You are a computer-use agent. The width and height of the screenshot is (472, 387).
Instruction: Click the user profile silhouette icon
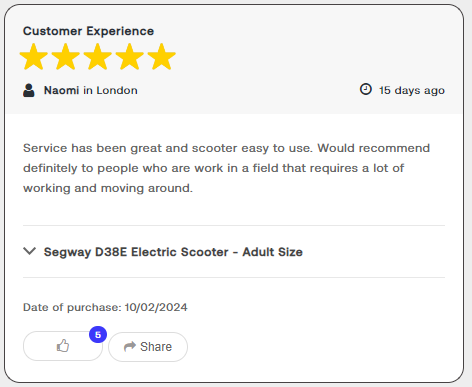coord(29,90)
